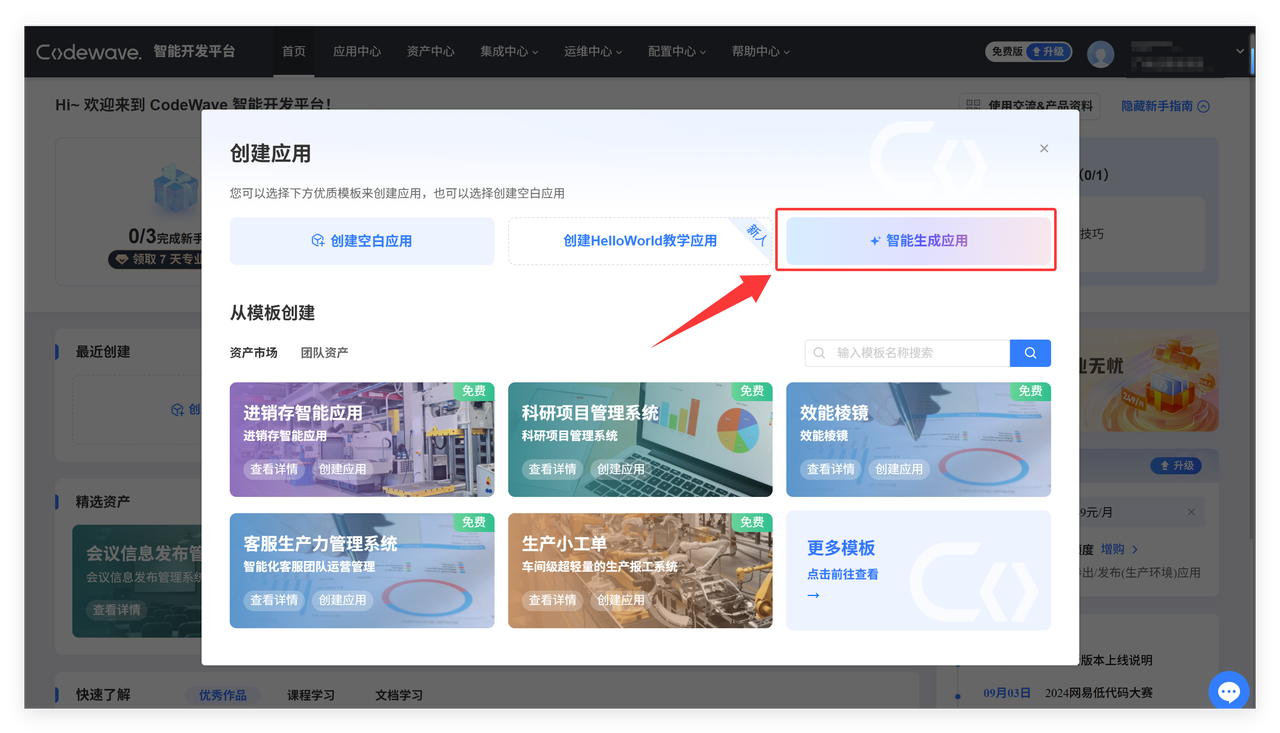Viewport: 1280px width, 733px height.
Task: Create app from 科研项目管理系统 template
Action: pyautogui.click(x=621, y=469)
